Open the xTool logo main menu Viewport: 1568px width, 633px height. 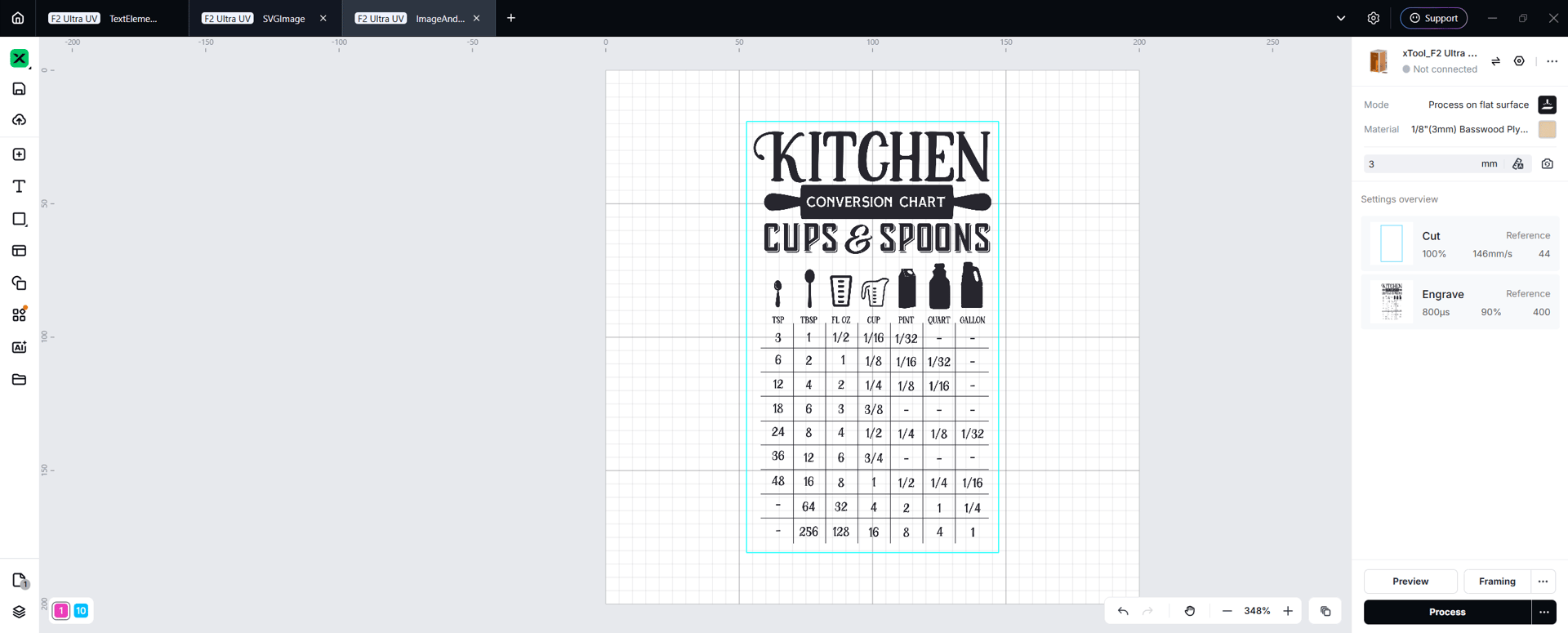(20, 59)
